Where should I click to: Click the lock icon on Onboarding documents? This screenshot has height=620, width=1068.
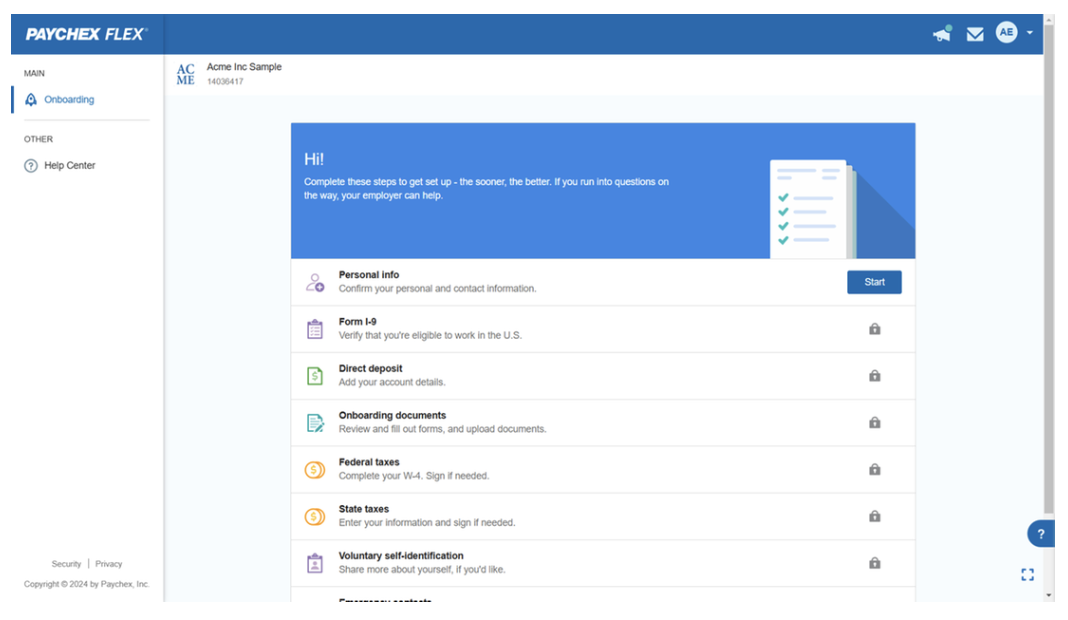tap(874, 422)
